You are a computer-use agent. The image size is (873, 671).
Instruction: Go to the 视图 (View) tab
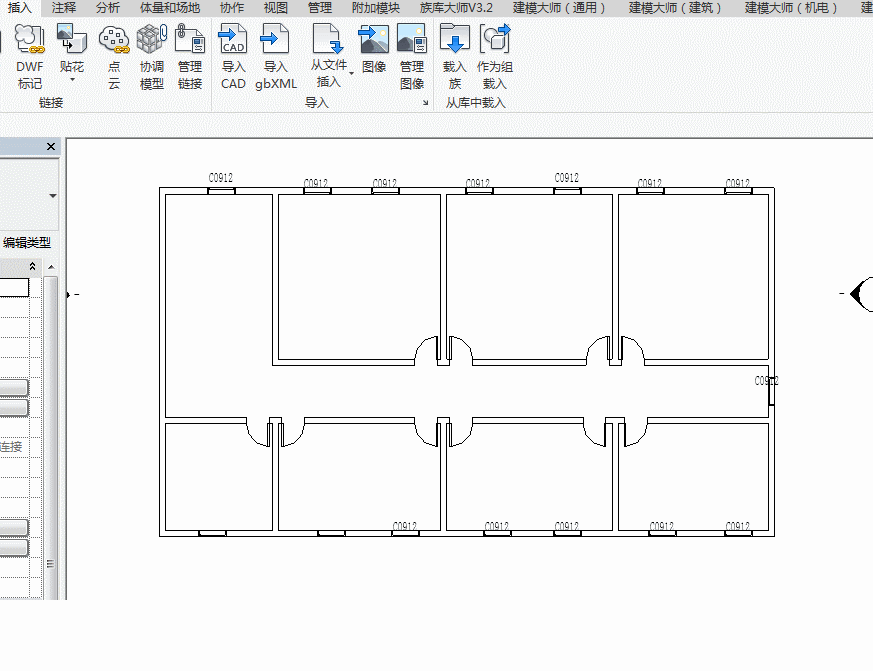(275, 8)
